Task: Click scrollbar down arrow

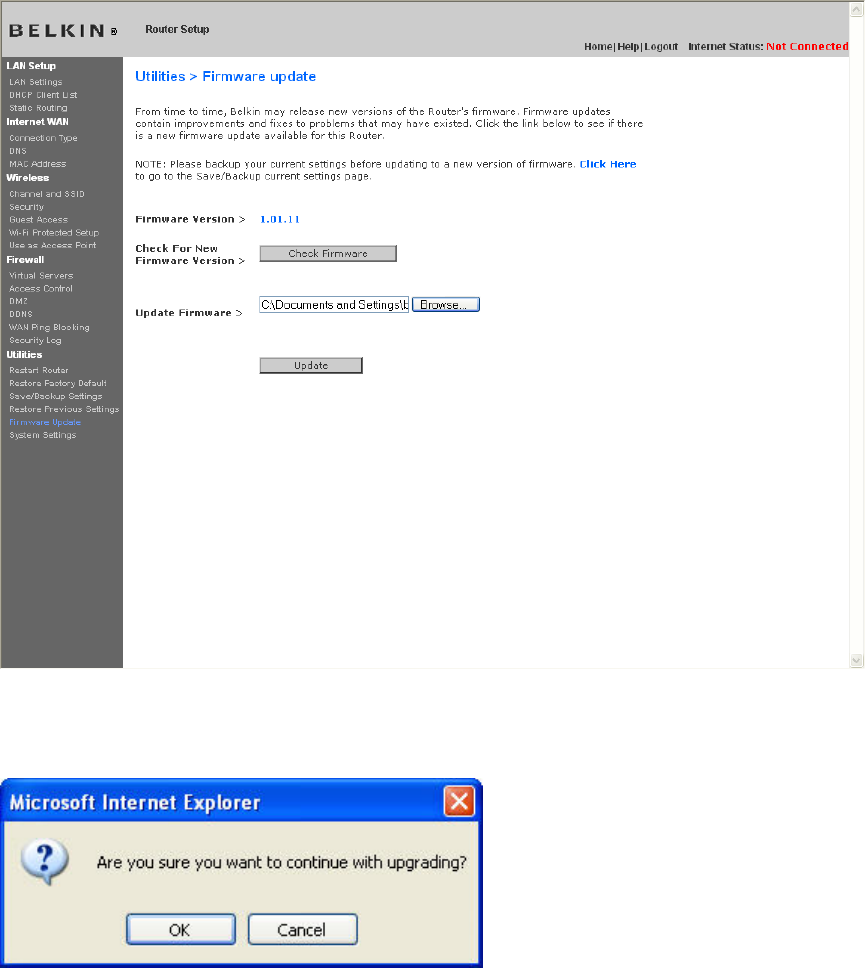Action: tap(856, 661)
